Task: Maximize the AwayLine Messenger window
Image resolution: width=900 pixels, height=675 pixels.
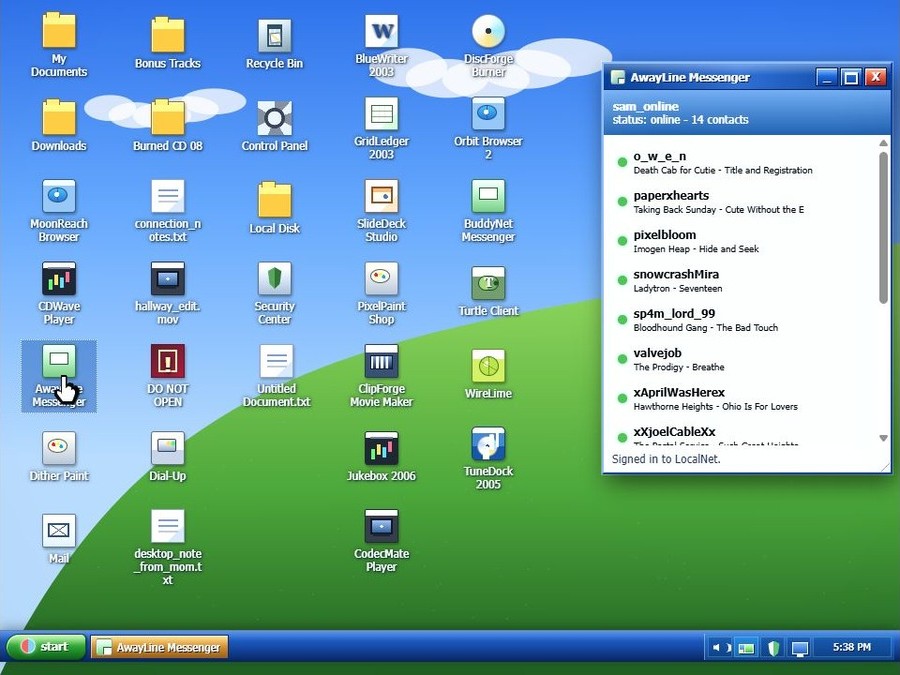Action: (851, 77)
